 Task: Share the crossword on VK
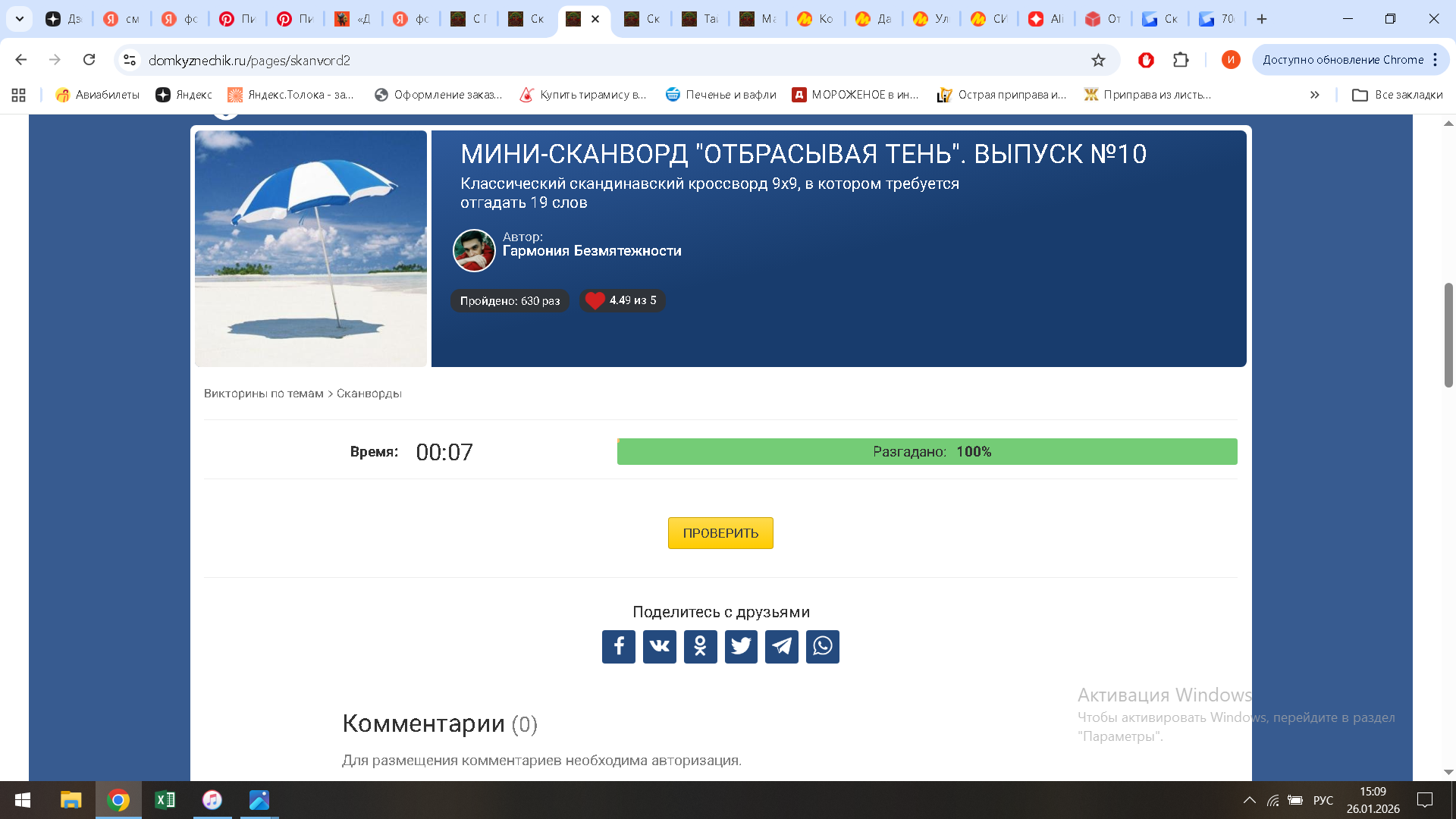[x=659, y=646]
